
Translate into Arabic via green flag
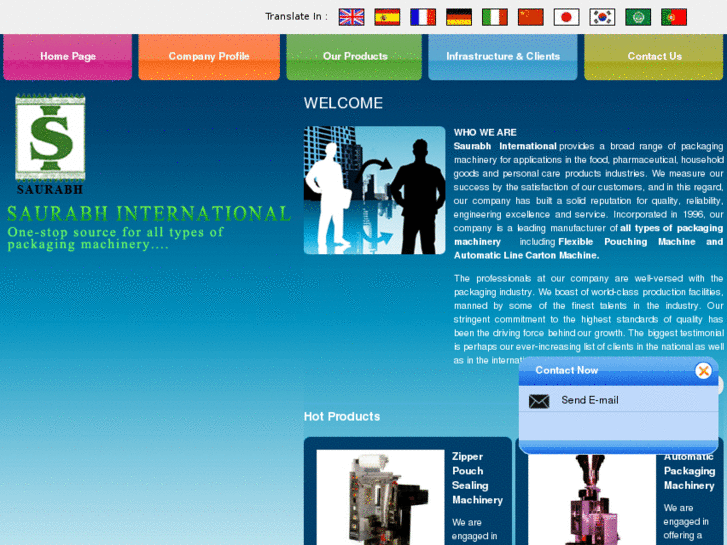point(638,17)
